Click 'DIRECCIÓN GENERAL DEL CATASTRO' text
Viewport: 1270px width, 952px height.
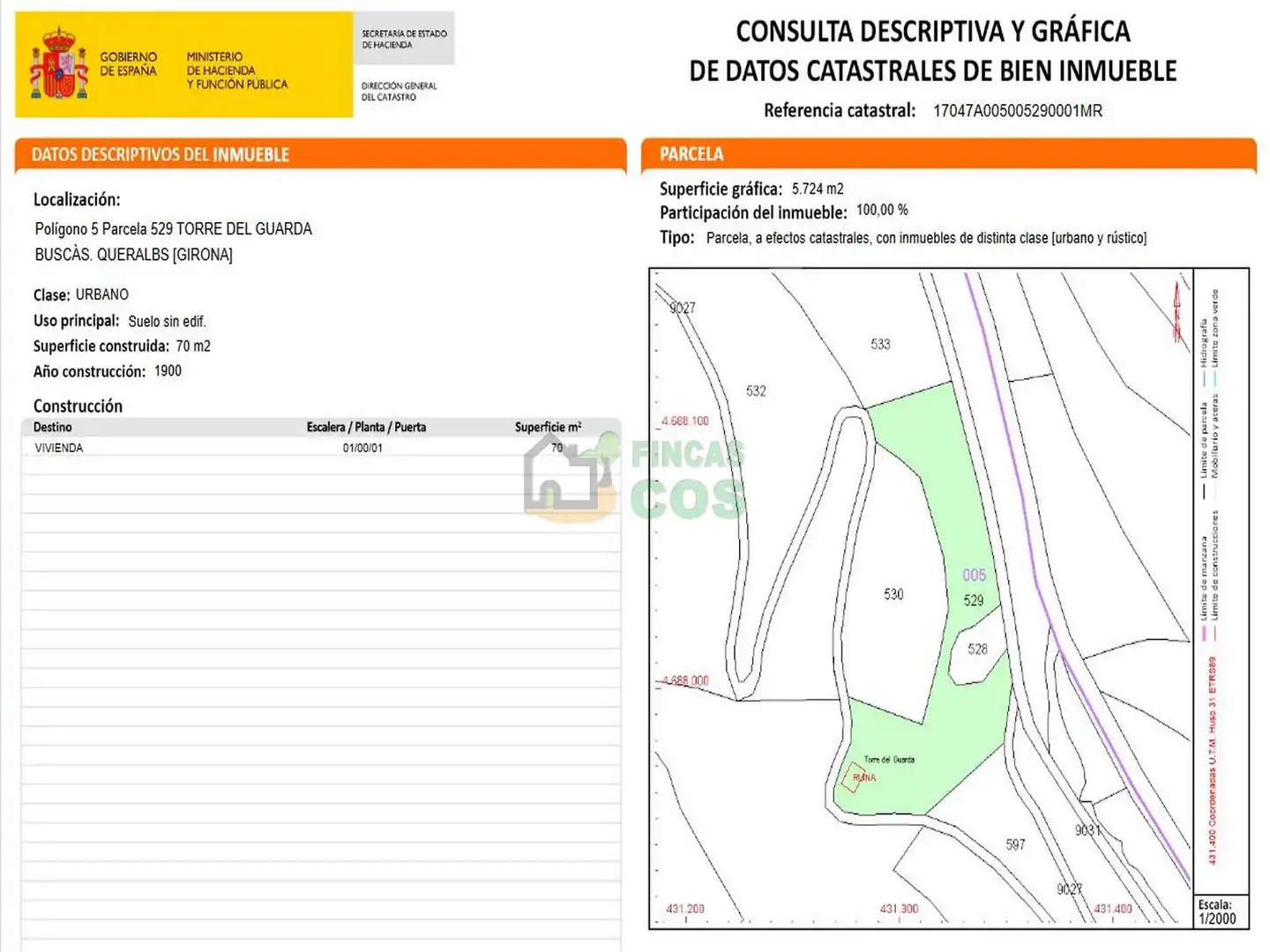point(399,92)
